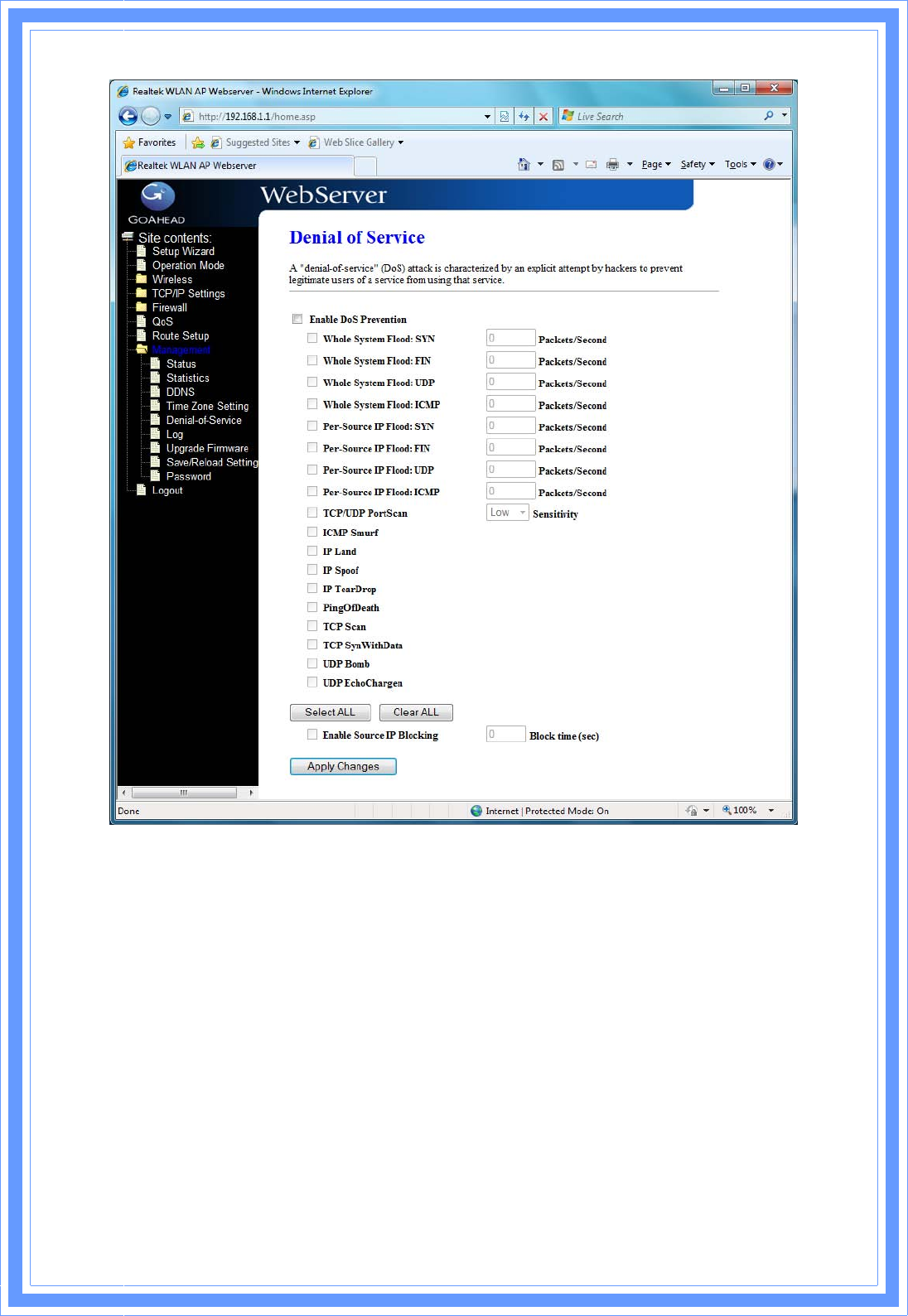This screenshot has height=1316, width=908.
Task: Click the Home icon in command bar
Action: pos(524,164)
